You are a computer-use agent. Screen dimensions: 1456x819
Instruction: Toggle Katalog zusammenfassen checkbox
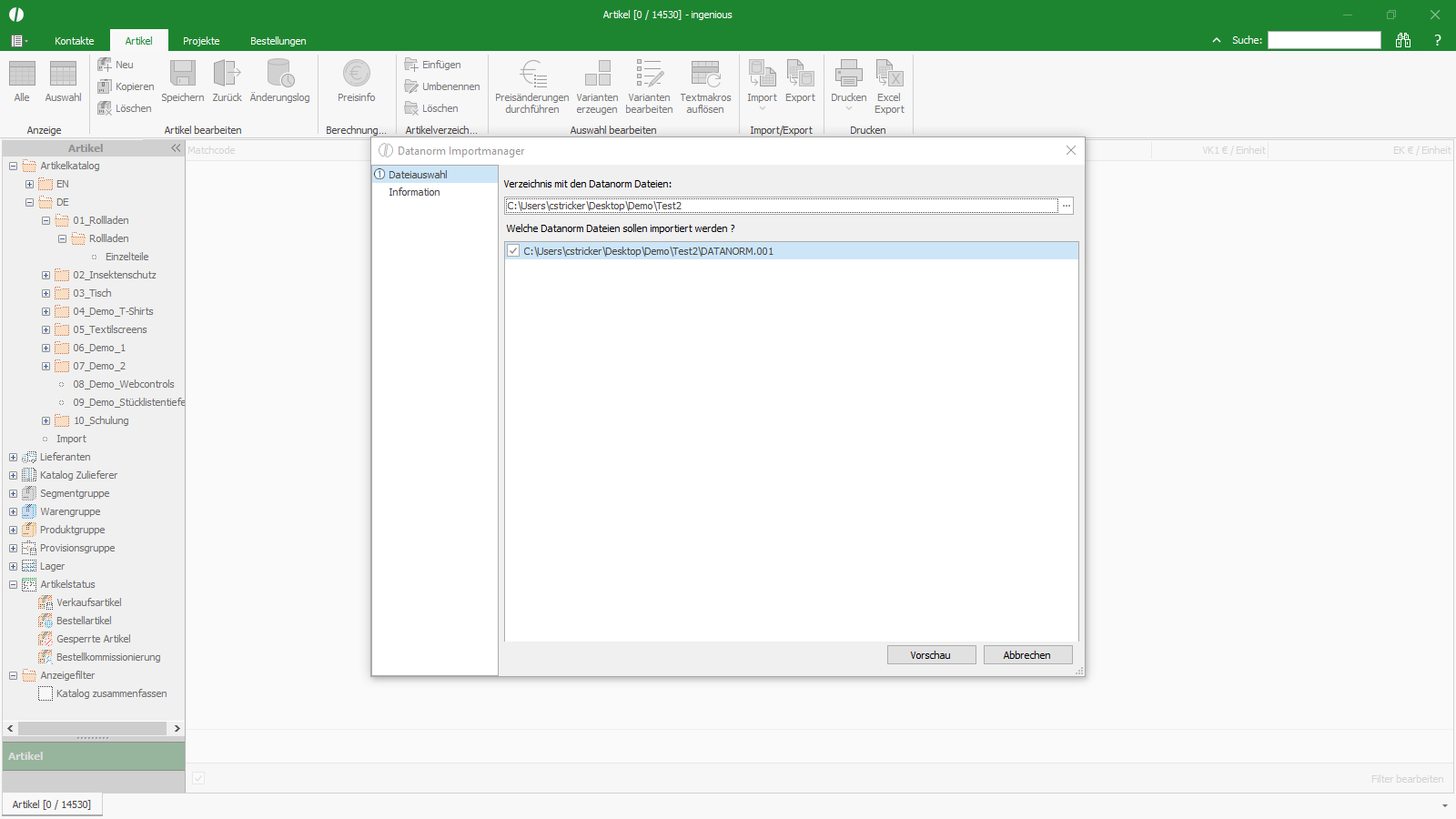[45, 693]
